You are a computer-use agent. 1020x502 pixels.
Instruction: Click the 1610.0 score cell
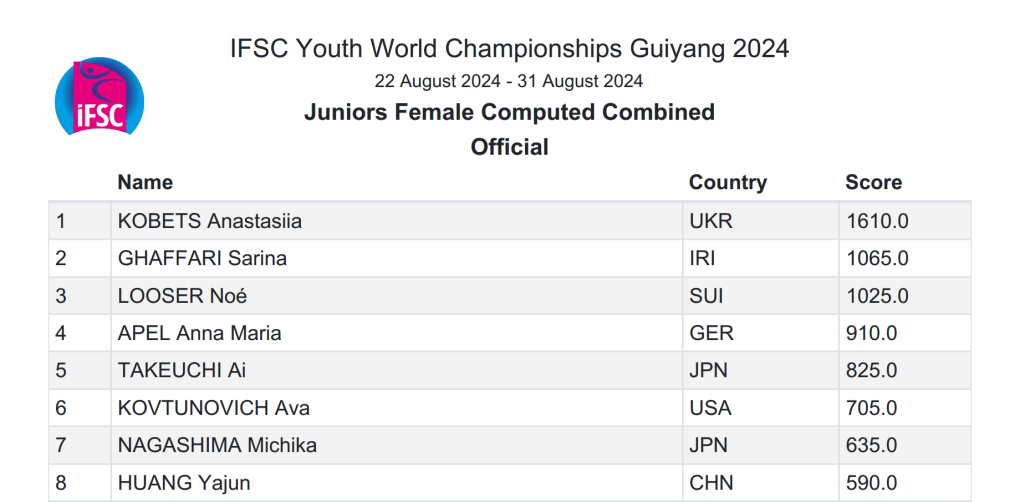pos(905,221)
